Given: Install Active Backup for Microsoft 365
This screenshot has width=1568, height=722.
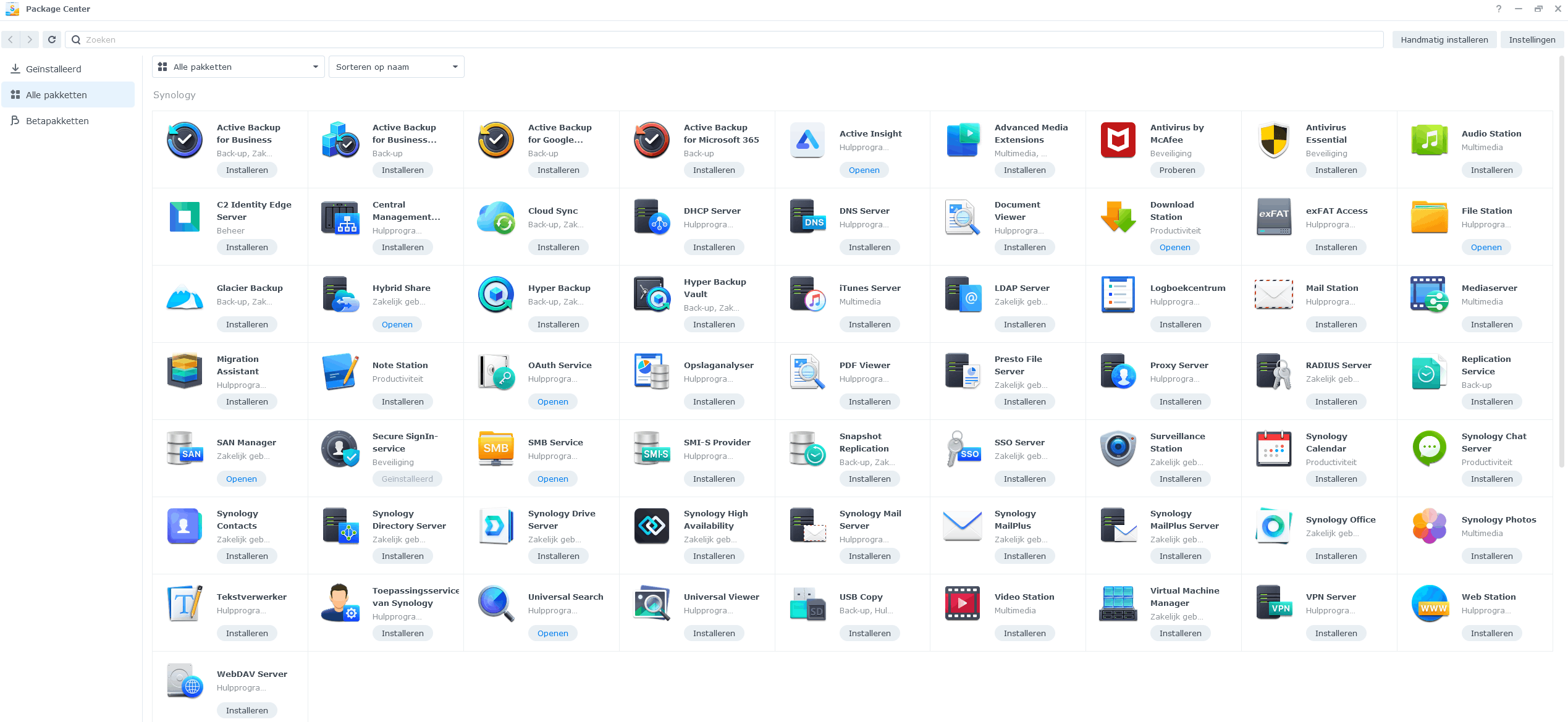Looking at the screenshot, I should click(714, 170).
